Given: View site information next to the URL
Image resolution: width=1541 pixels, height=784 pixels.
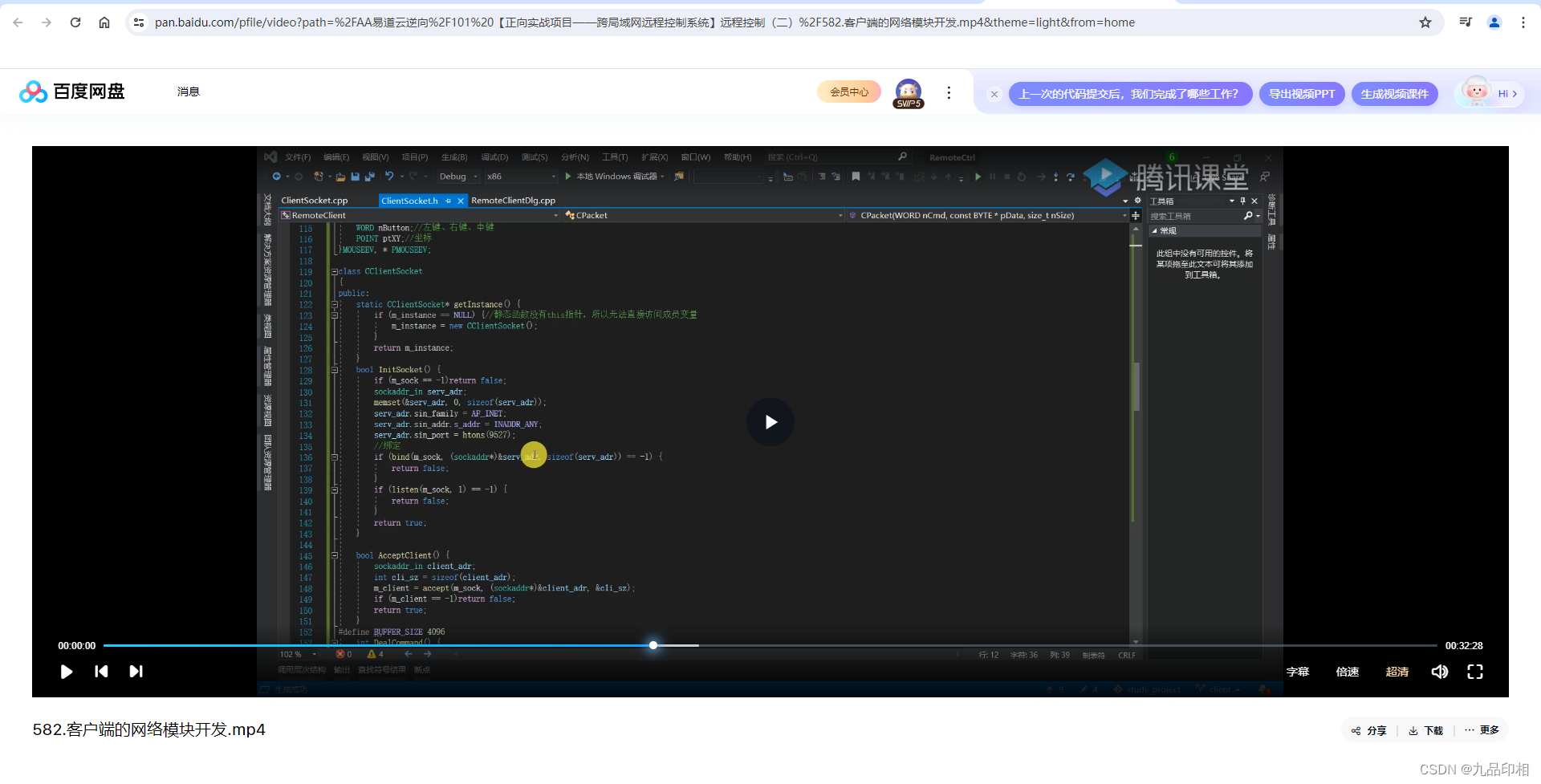Looking at the screenshot, I should point(139,22).
